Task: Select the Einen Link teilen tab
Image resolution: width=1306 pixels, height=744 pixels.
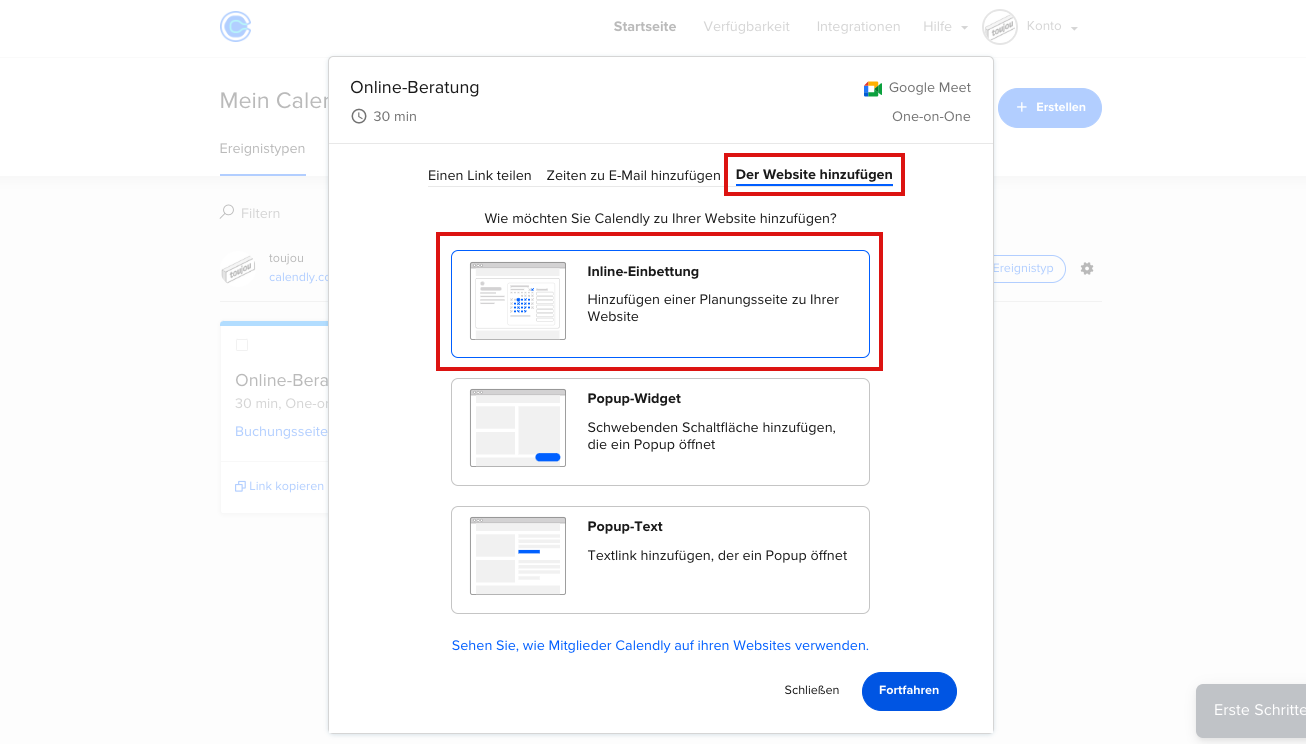Action: (x=480, y=175)
